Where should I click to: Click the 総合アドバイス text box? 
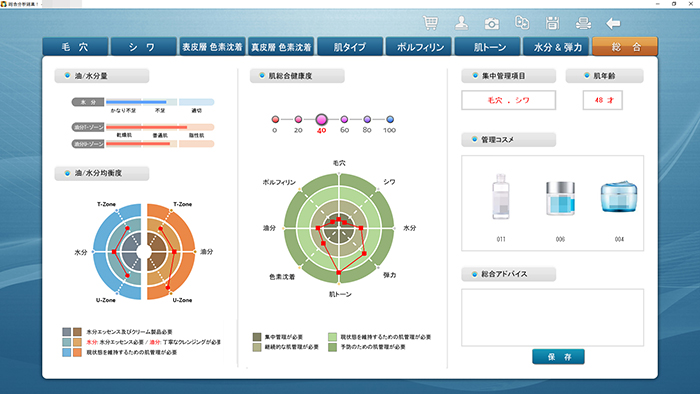point(552,317)
